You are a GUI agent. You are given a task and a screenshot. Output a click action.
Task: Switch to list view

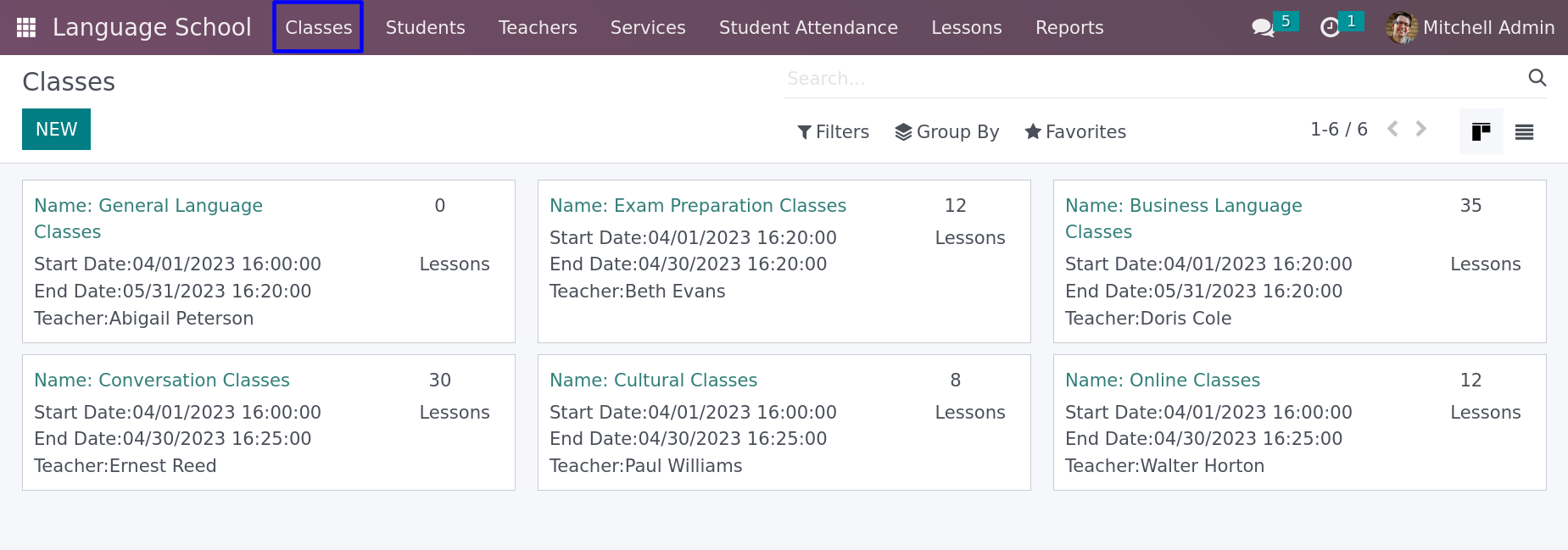[1524, 131]
